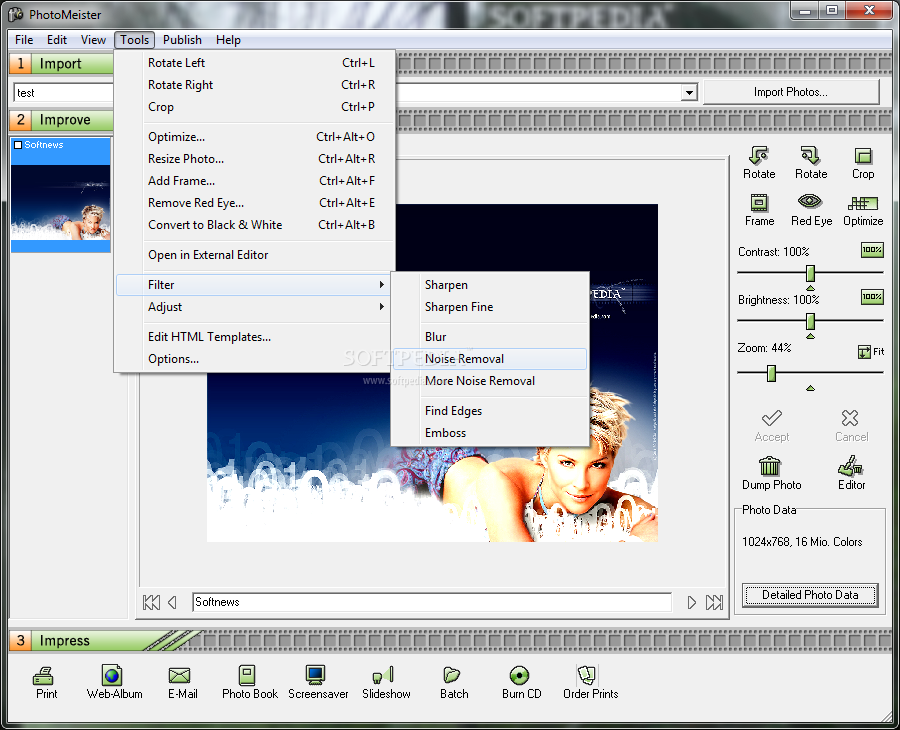900x730 pixels.
Task: Select Add Frame... menu entry
Action: pyautogui.click(x=253, y=181)
